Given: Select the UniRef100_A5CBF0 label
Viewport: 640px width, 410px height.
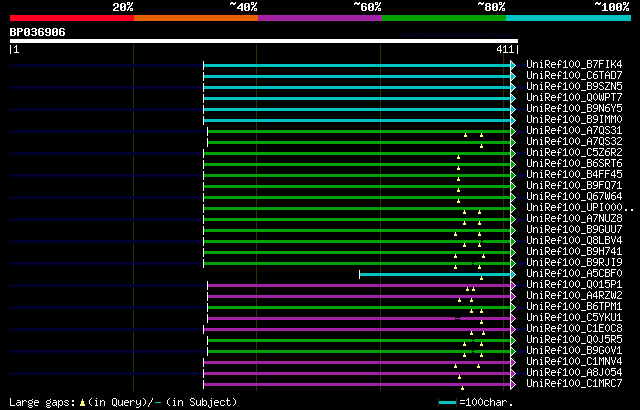Looking at the screenshot, I should (574, 274).
